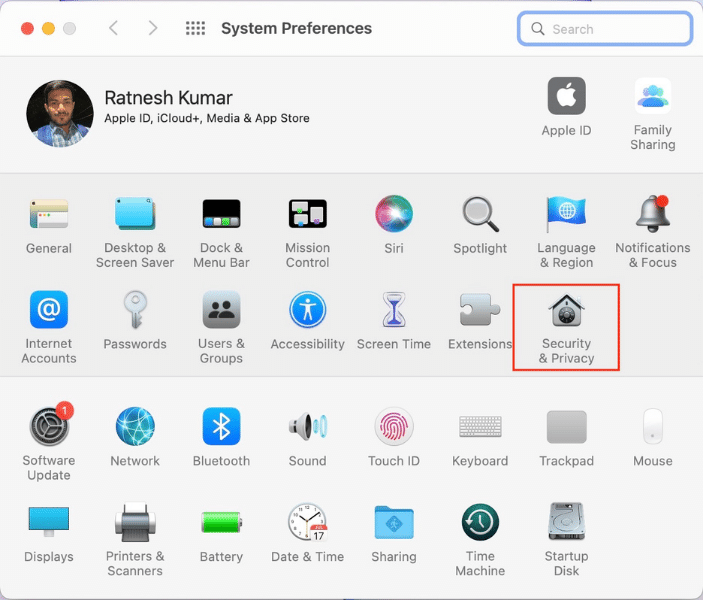Open Software Update pane

coord(49,425)
